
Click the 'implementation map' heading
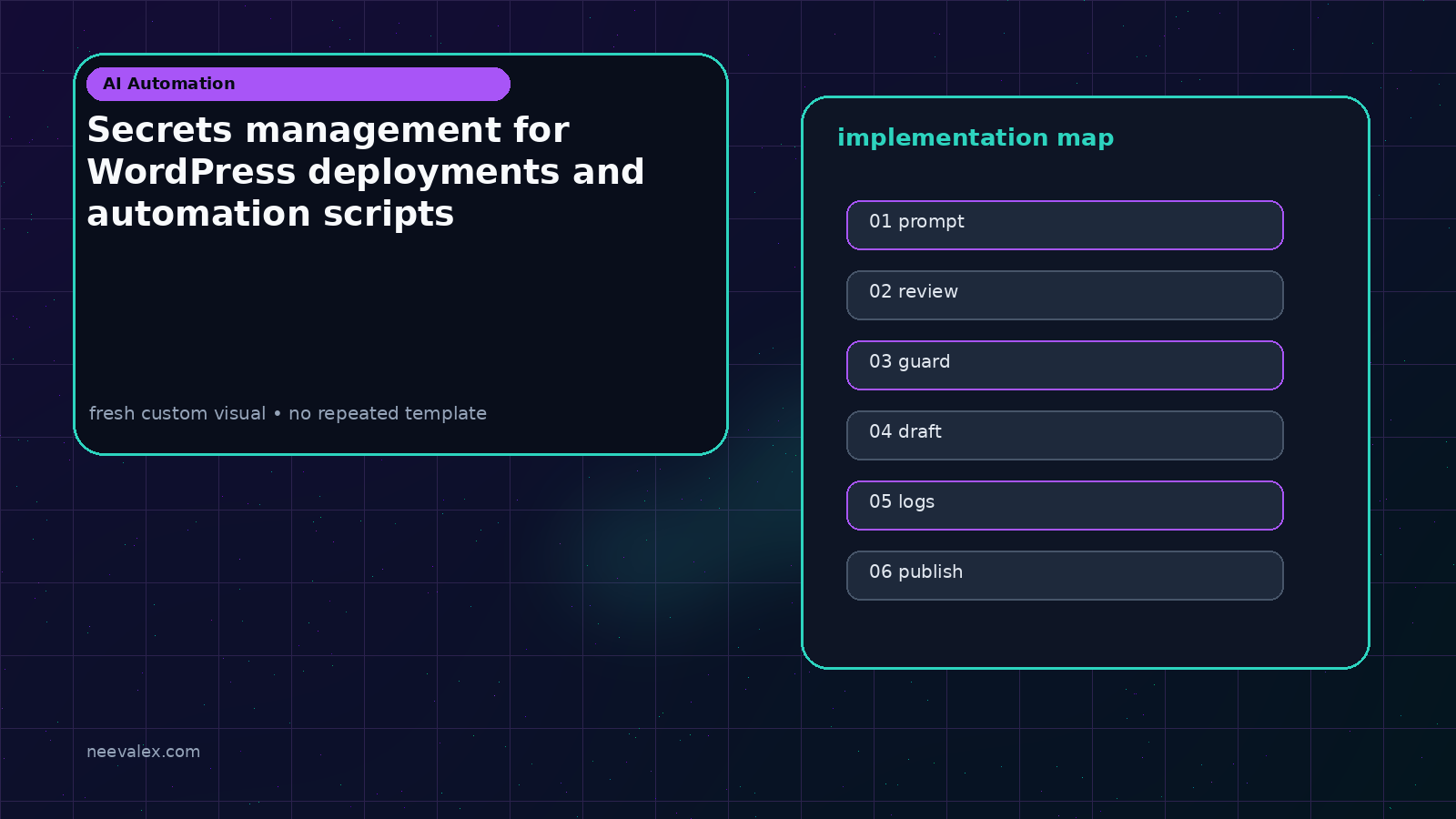(x=976, y=138)
